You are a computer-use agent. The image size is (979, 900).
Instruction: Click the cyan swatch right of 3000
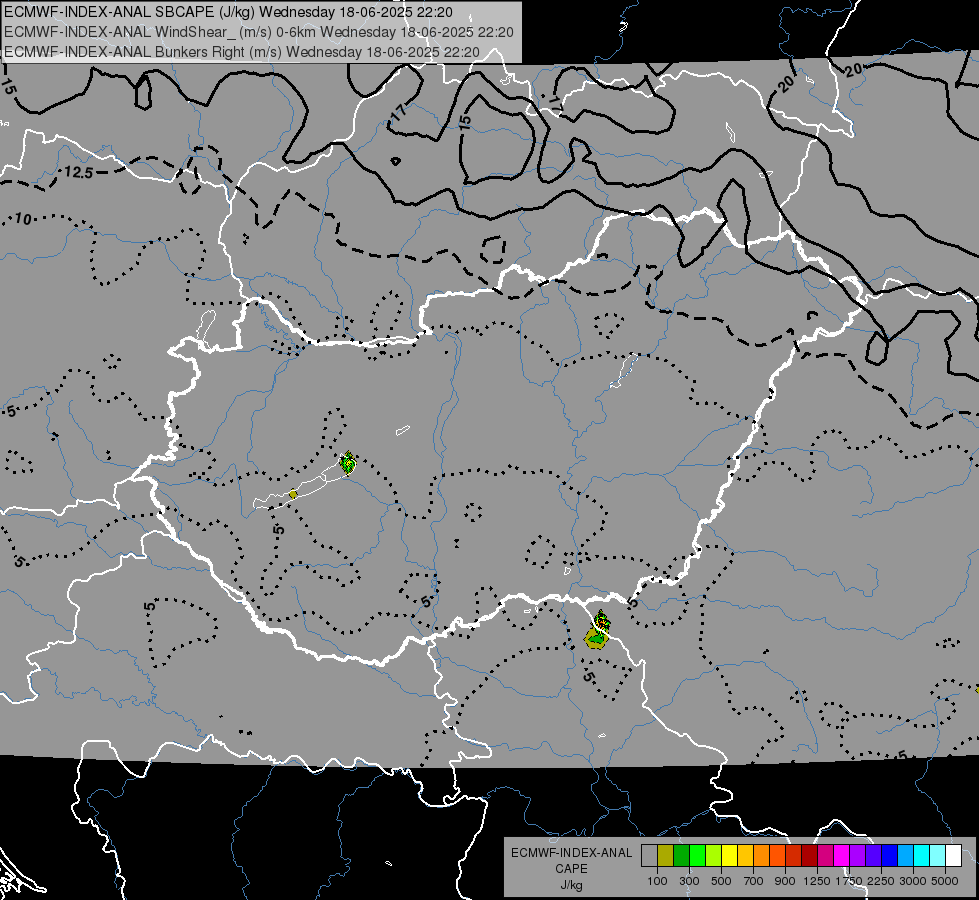922,856
